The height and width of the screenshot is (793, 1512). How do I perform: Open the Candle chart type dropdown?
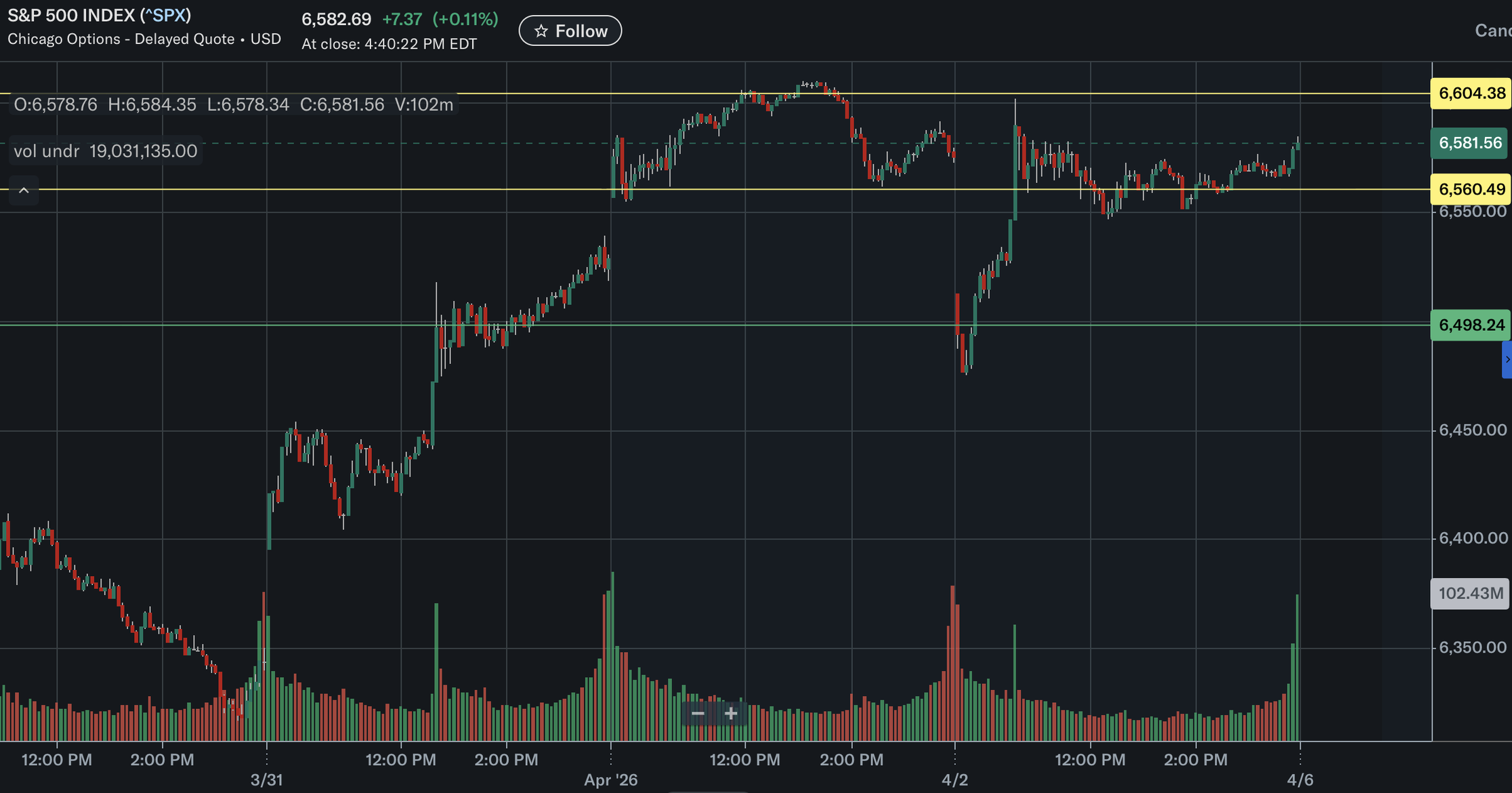[1493, 30]
